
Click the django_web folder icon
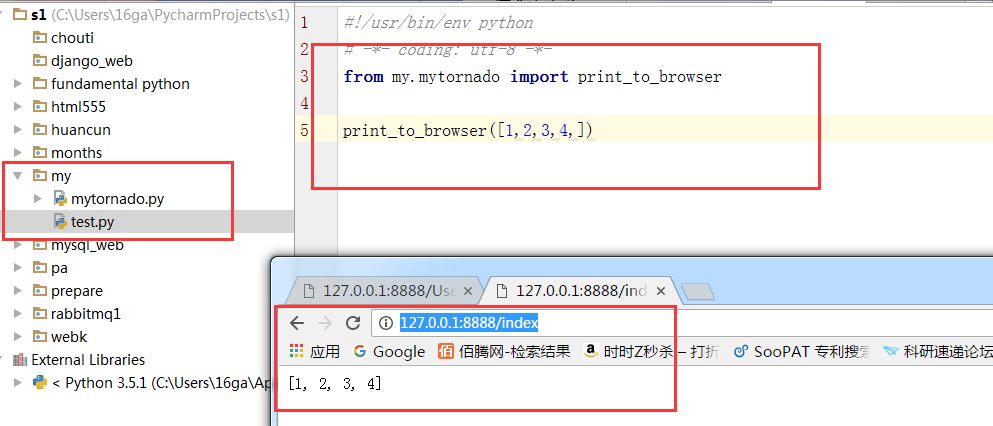pos(40,60)
